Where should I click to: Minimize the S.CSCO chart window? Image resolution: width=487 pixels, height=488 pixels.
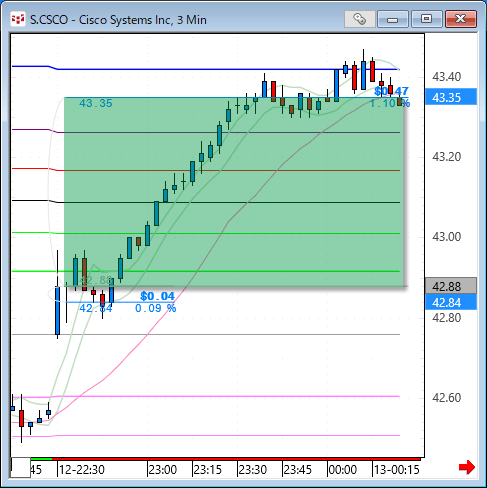pyautogui.click(x=393, y=19)
